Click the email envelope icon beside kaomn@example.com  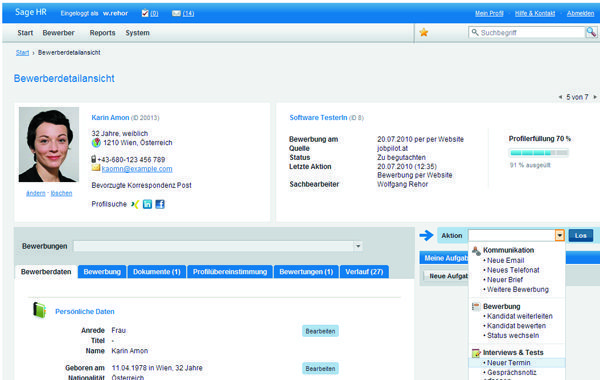(96, 168)
